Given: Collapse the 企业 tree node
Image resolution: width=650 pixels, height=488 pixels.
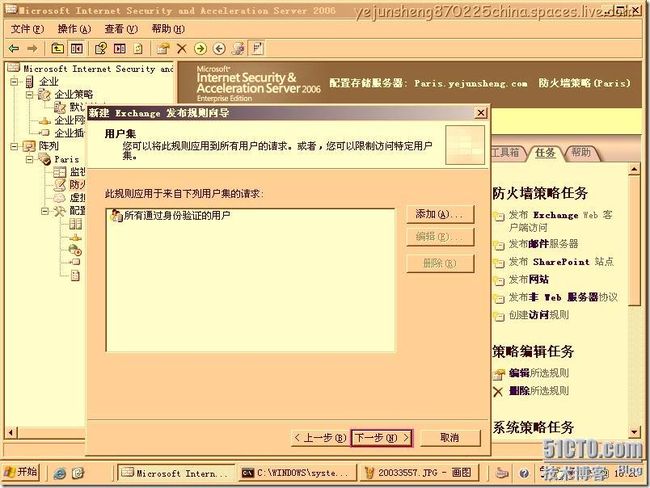Looking at the screenshot, I should (x=14, y=82).
